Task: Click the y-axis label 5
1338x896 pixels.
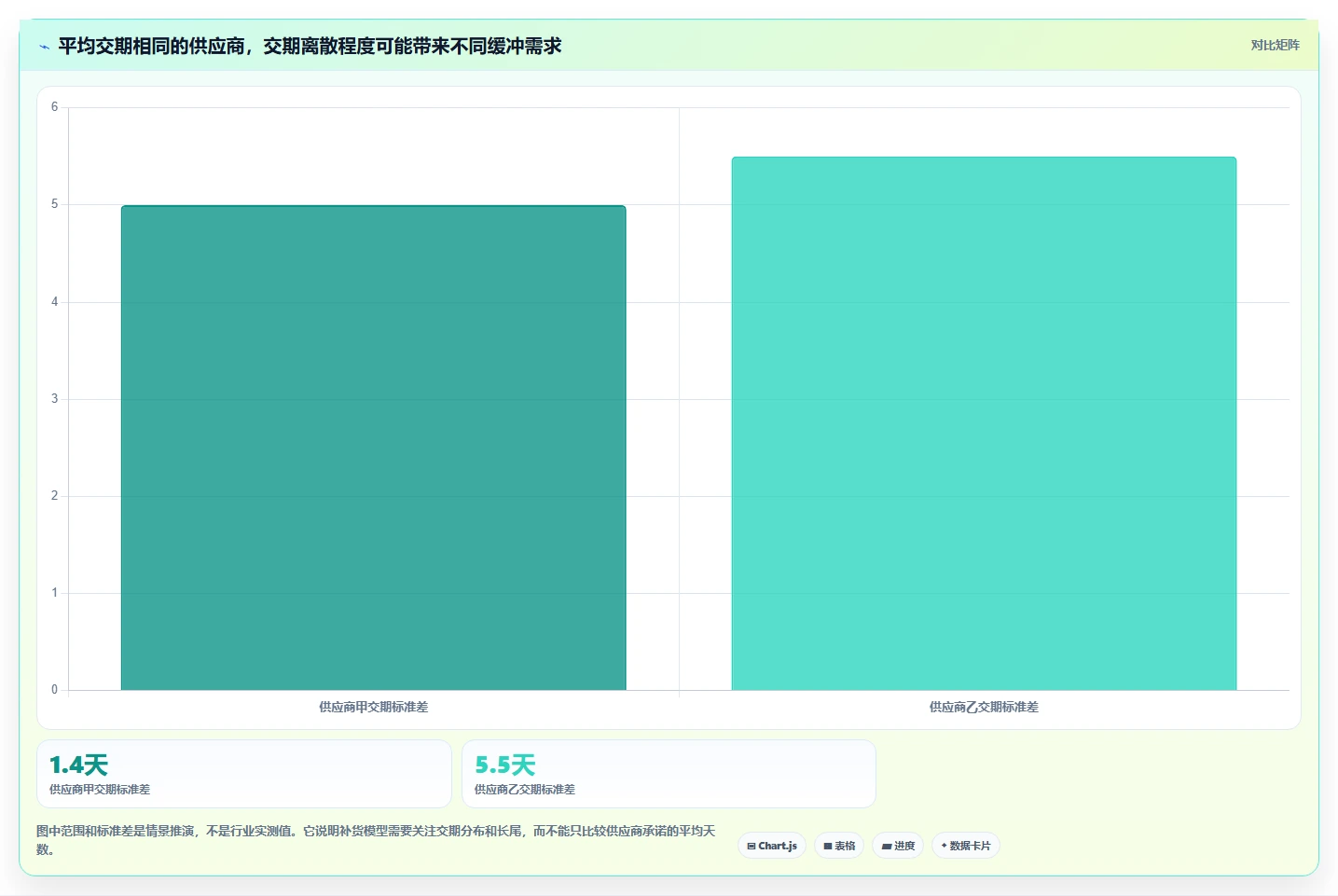Action: click(x=54, y=204)
